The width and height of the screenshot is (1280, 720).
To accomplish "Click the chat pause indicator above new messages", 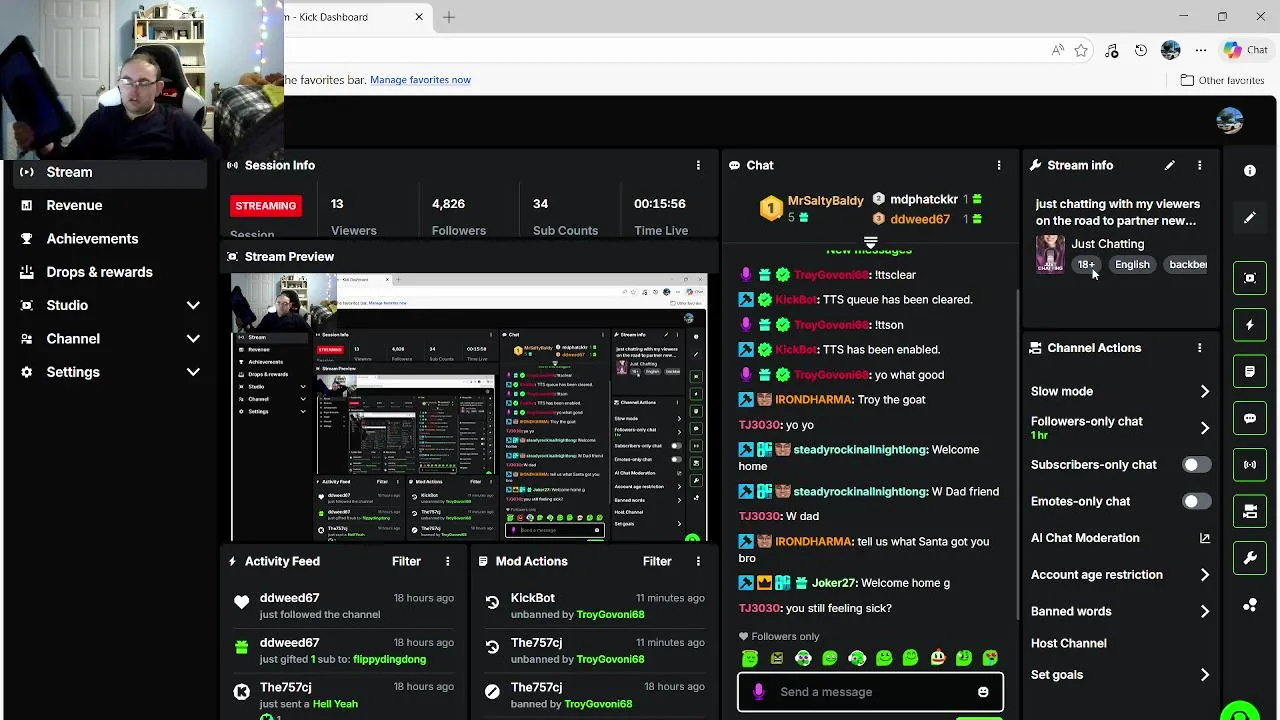I will pos(870,243).
